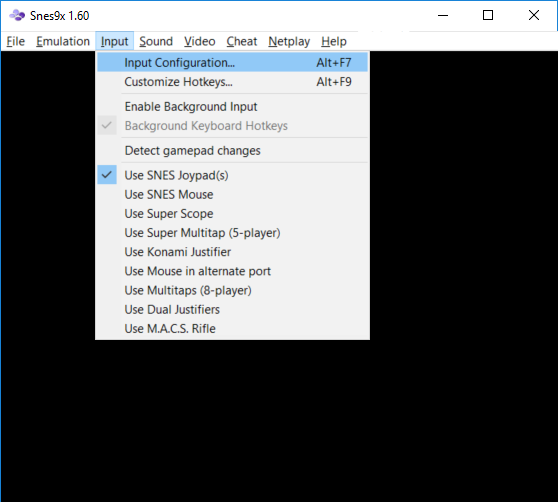Choose Use Konami Justifier
This screenshot has width=558, height=502.
tap(232, 252)
